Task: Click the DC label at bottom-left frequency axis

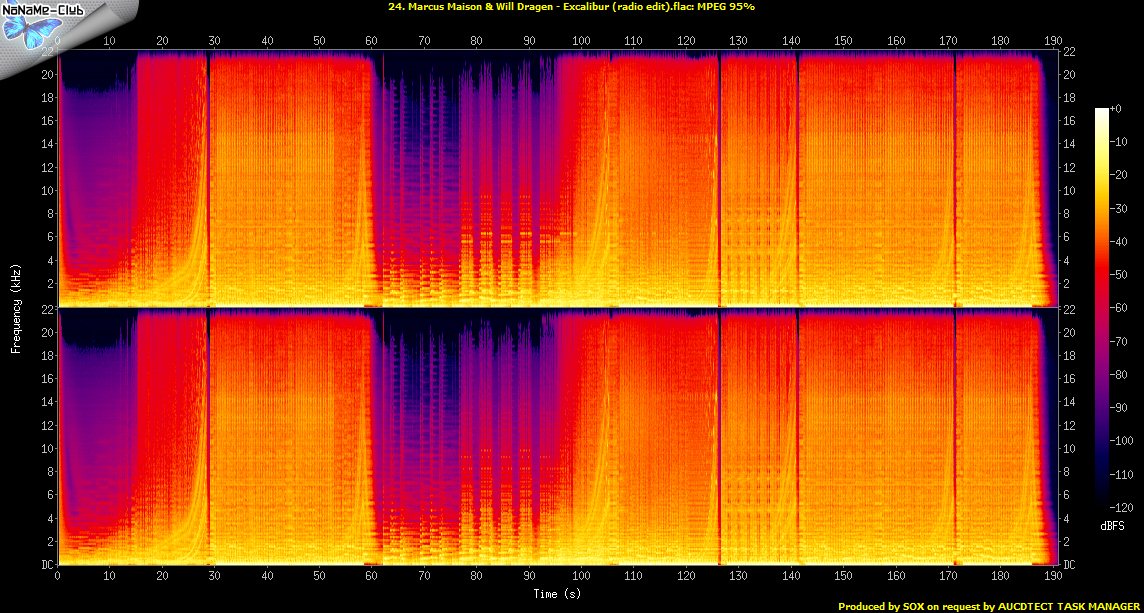Action: 48,565
